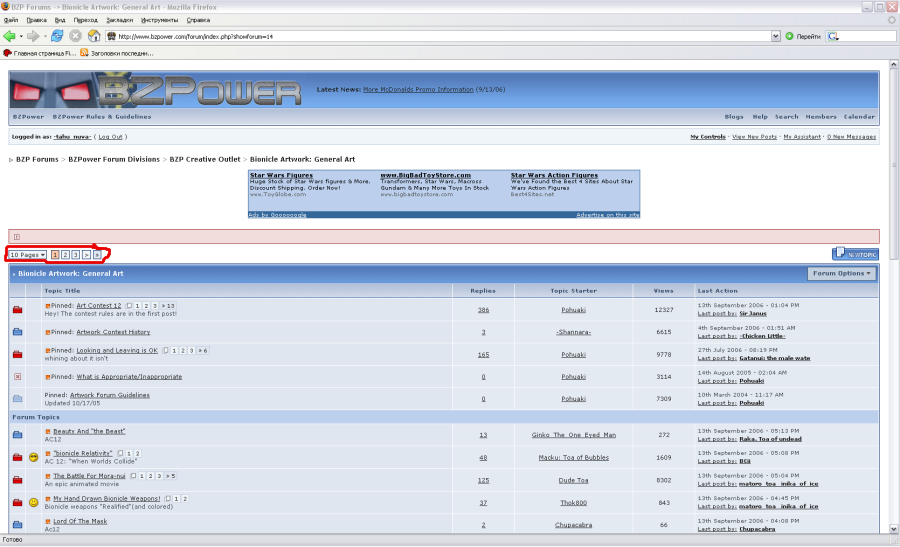
Task: Open the Переход menu
Action: 86,20
